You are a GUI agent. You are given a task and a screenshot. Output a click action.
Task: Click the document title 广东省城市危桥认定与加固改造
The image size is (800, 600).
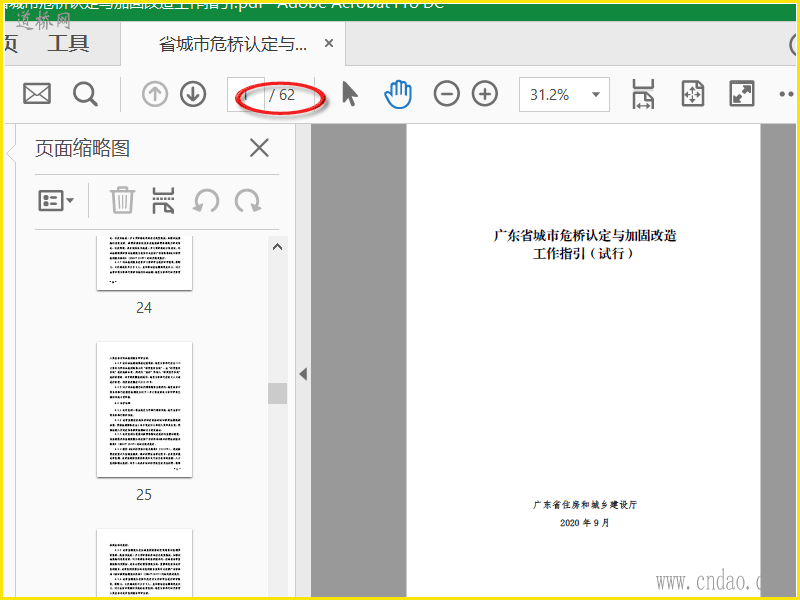(585, 235)
